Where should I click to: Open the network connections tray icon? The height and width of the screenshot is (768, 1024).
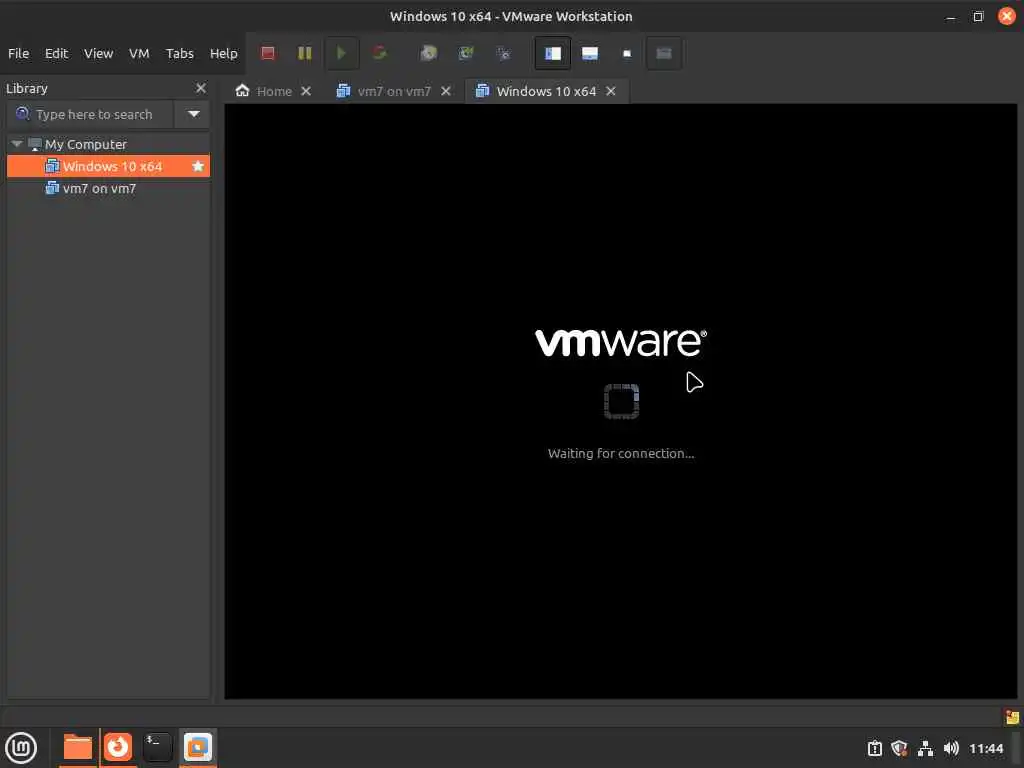pyautogui.click(x=925, y=748)
